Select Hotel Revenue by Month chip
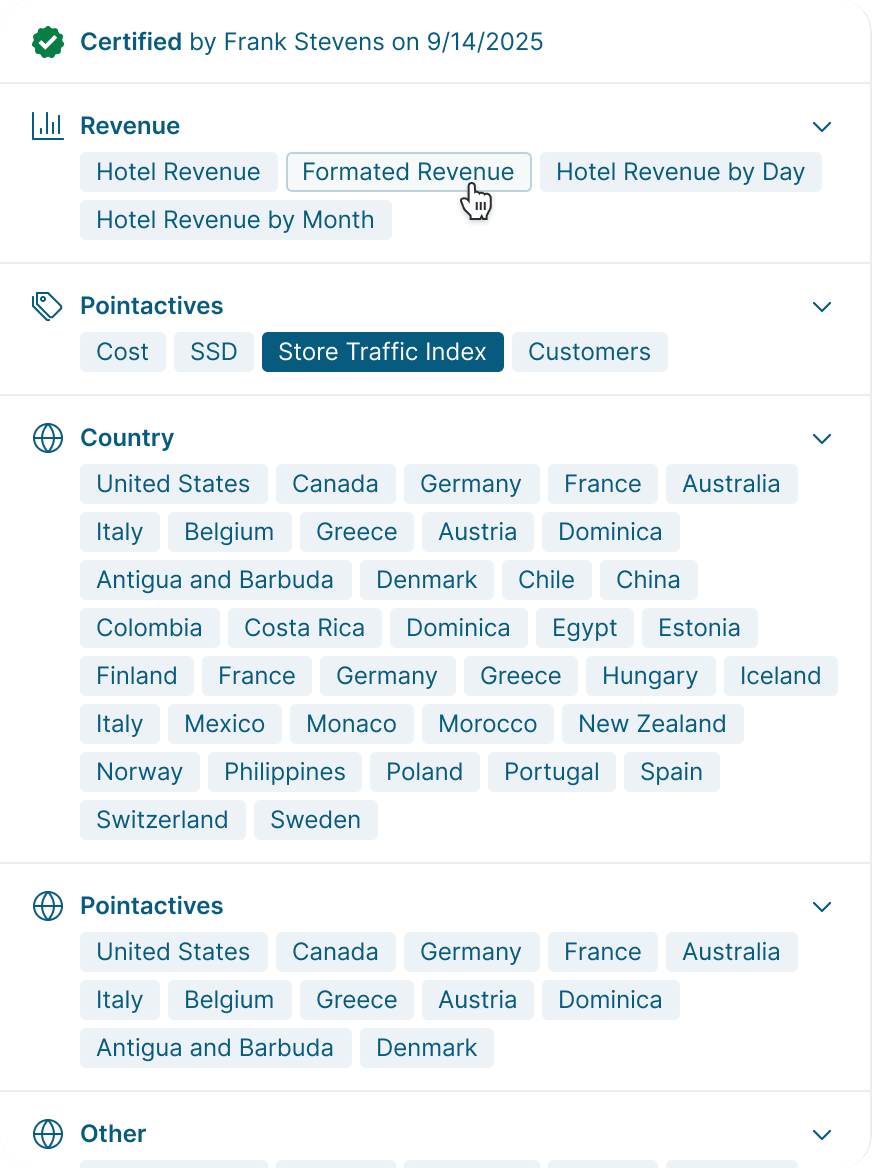 click(x=235, y=220)
